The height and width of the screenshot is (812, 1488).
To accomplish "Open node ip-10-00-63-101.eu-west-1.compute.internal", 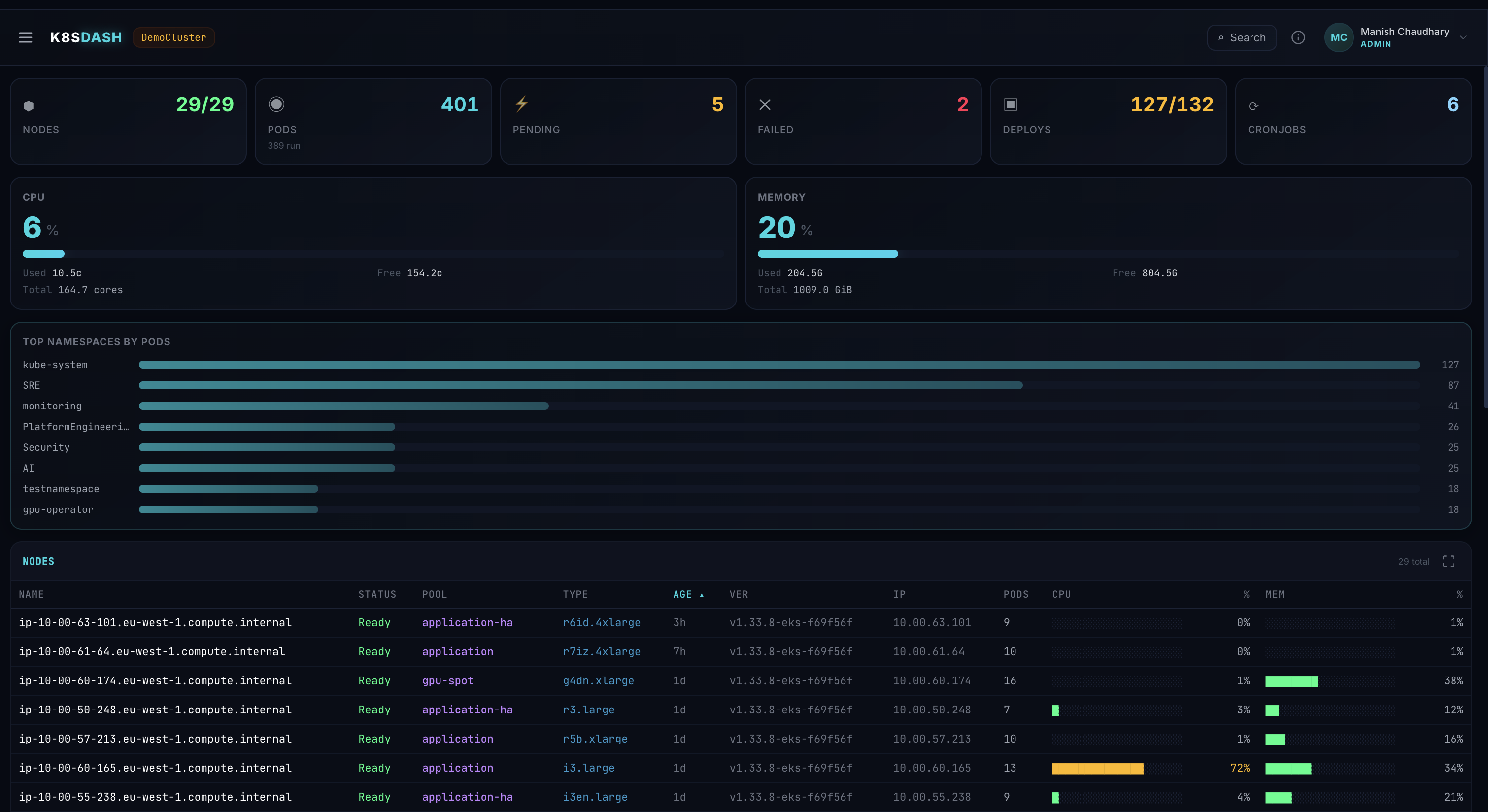I will point(156,623).
